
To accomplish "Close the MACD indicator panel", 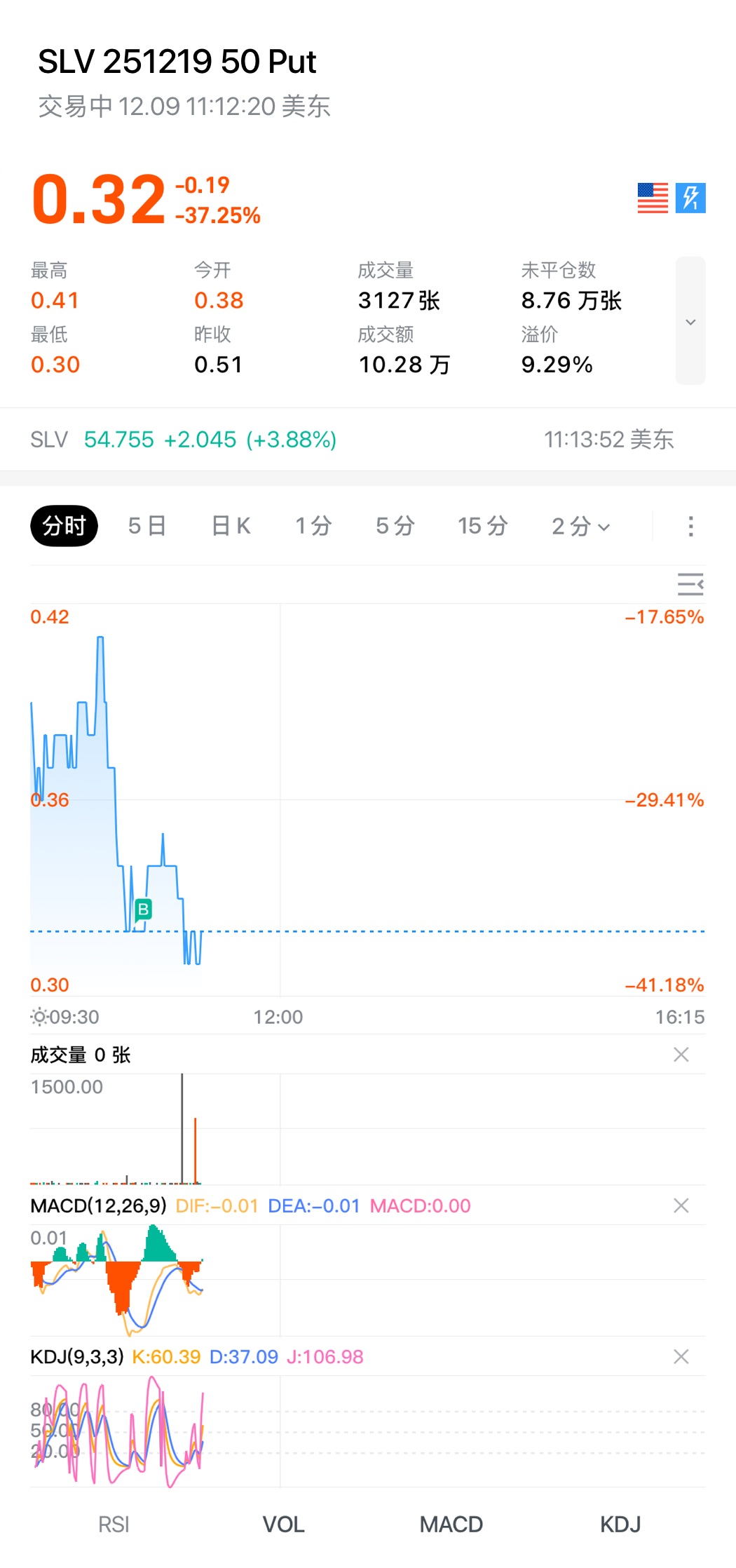I will pos(681,1205).
